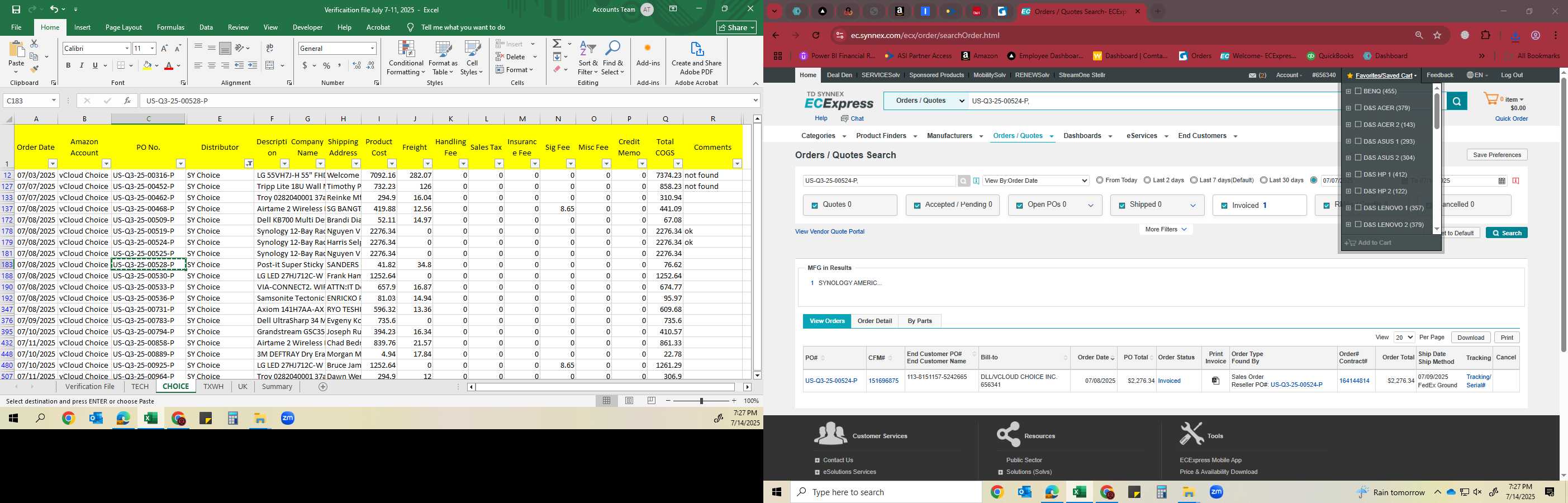Switch to the TECH sheet tab

pos(139,387)
